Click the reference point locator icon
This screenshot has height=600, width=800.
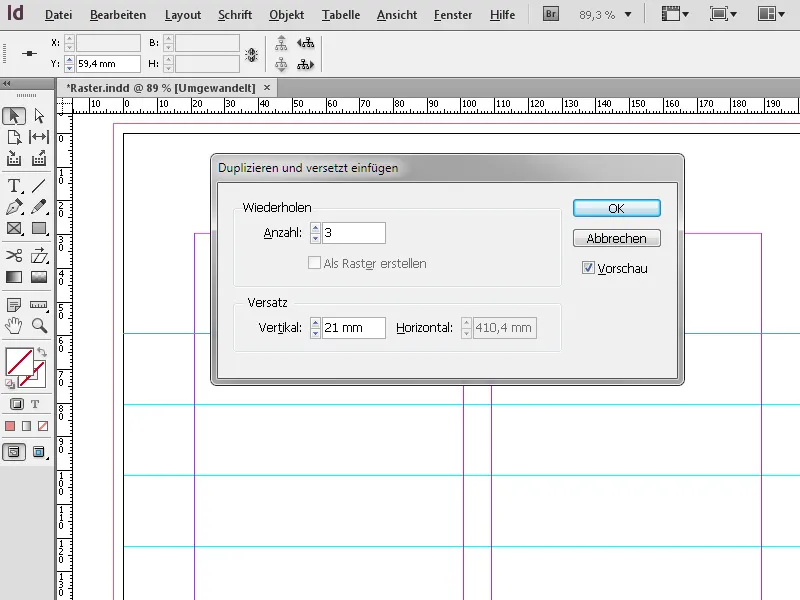29,54
